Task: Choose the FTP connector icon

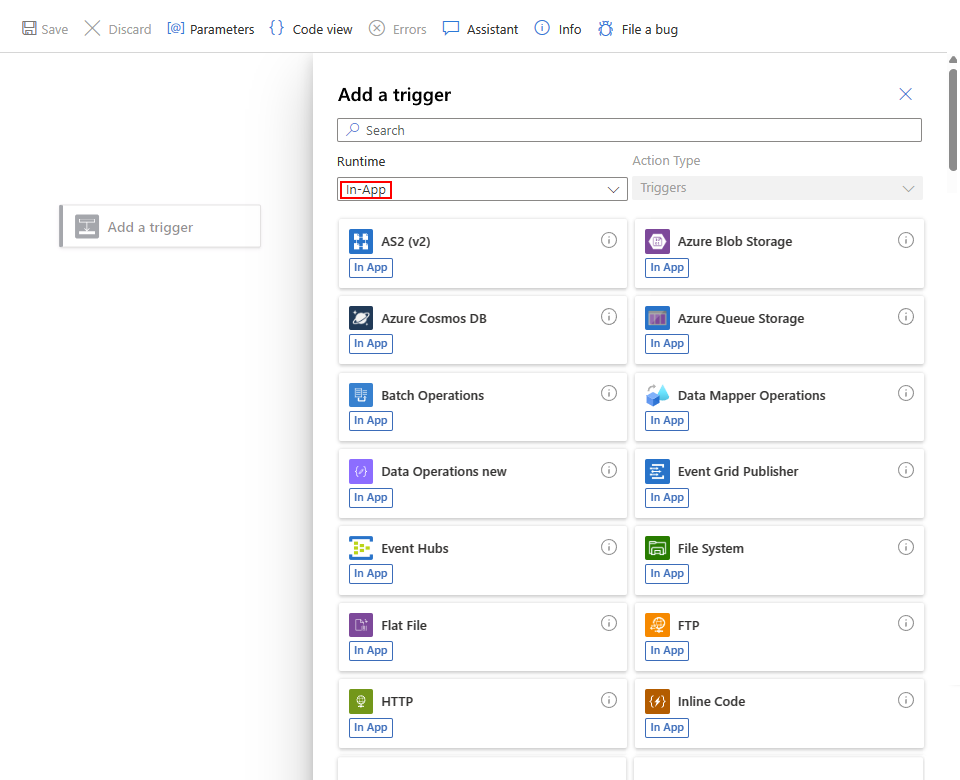Action: pyautogui.click(x=657, y=625)
